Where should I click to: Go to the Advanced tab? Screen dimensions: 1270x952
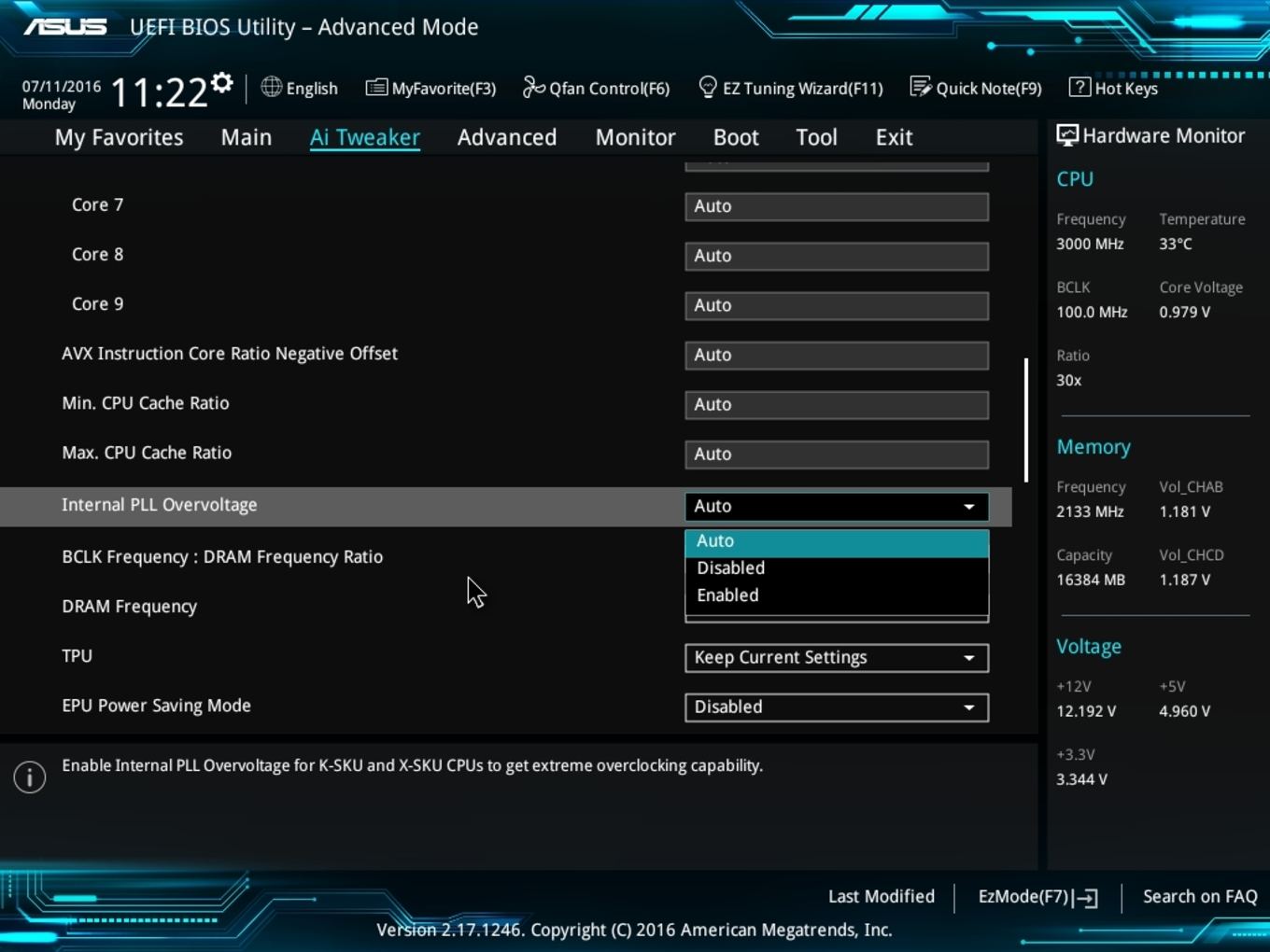pyautogui.click(x=507, y=137)
